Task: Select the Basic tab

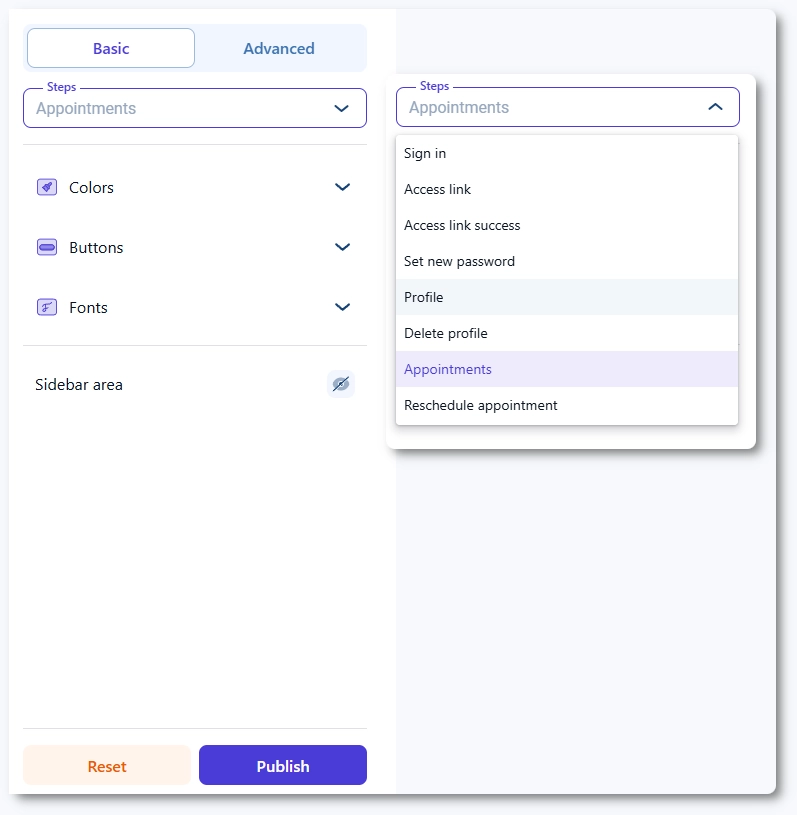Action: (x=111, y=48)
